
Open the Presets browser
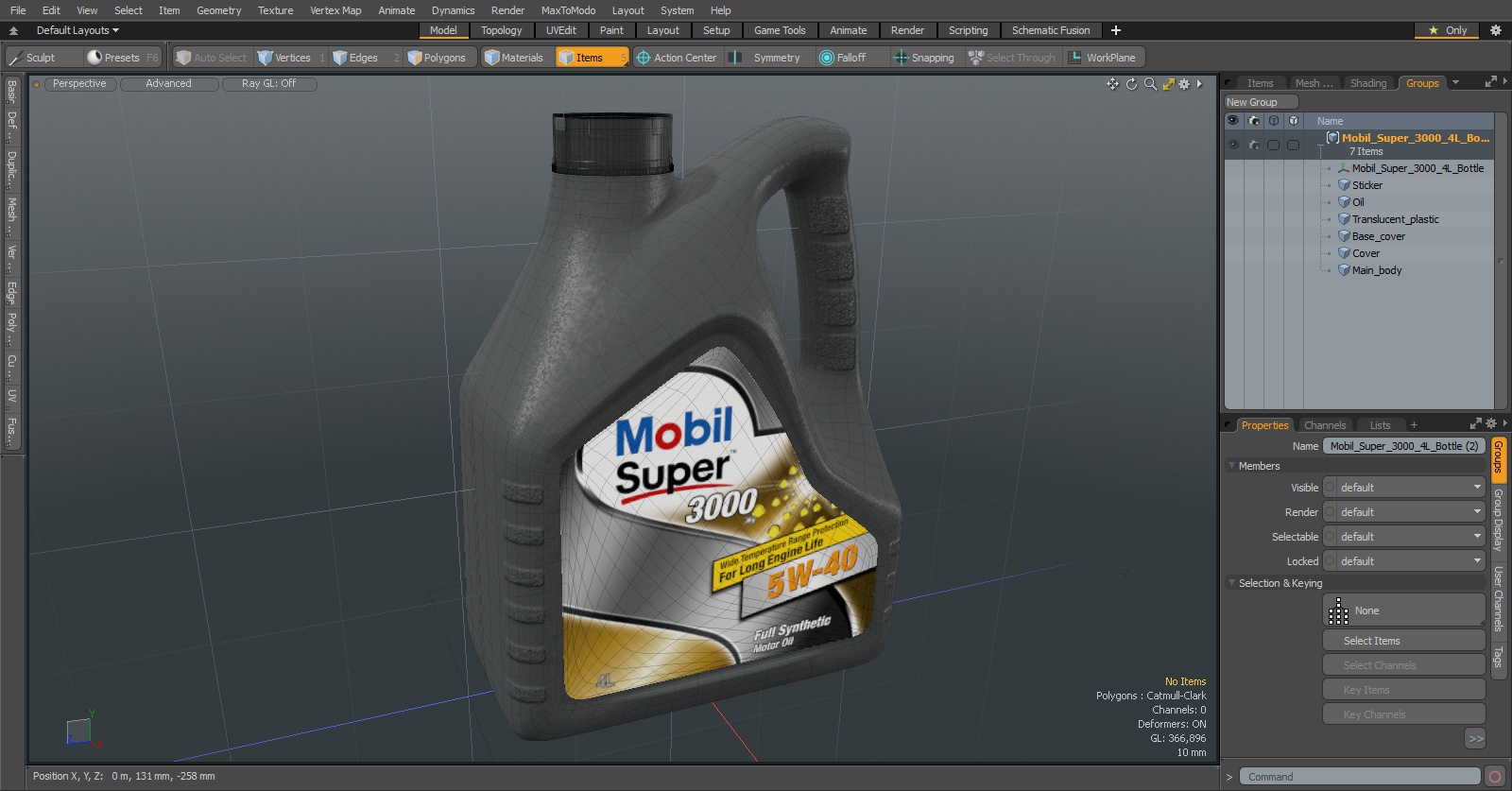(123, 58)
